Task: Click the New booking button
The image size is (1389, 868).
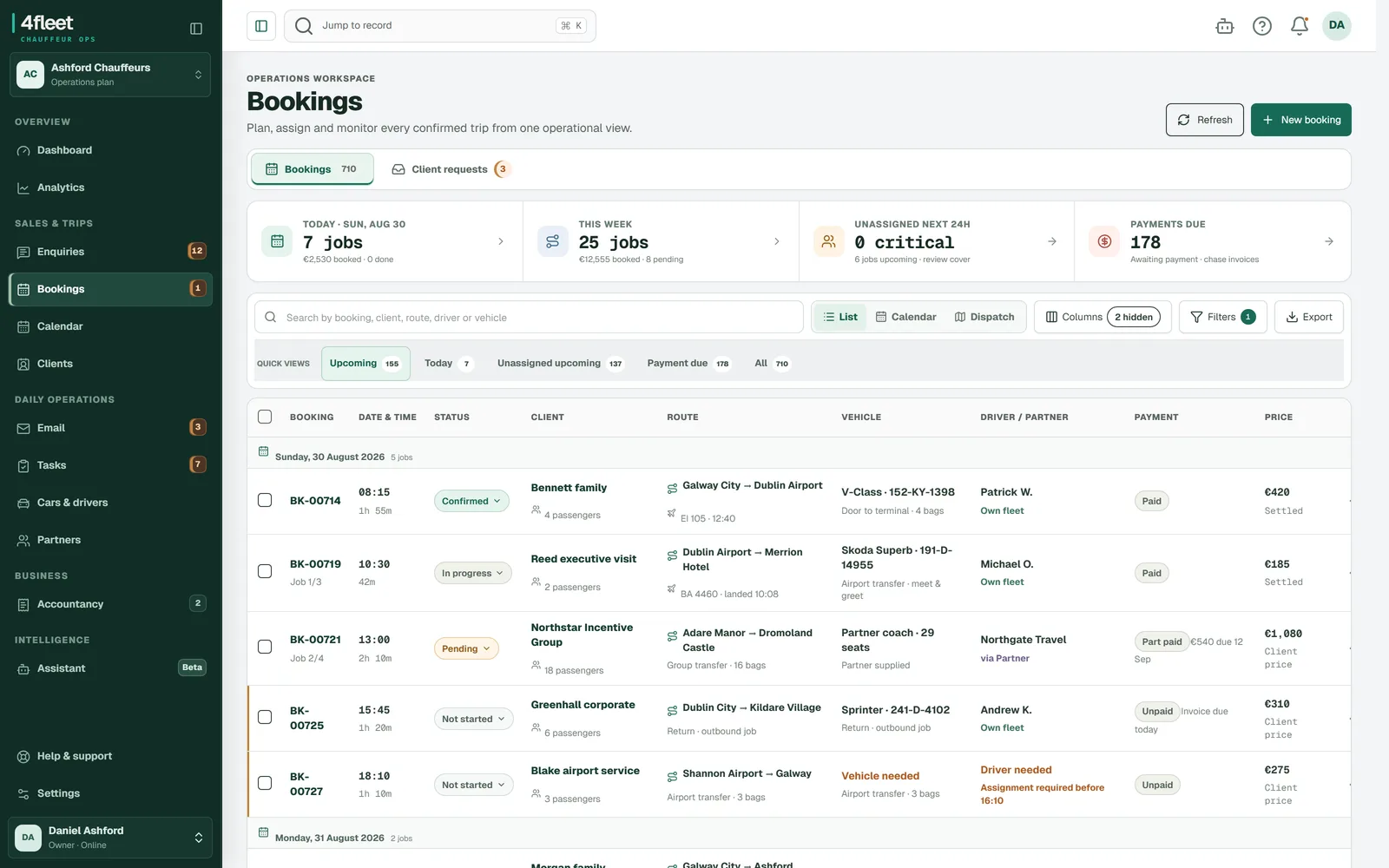Action: pyautogui.click(x=1300, y=120)
